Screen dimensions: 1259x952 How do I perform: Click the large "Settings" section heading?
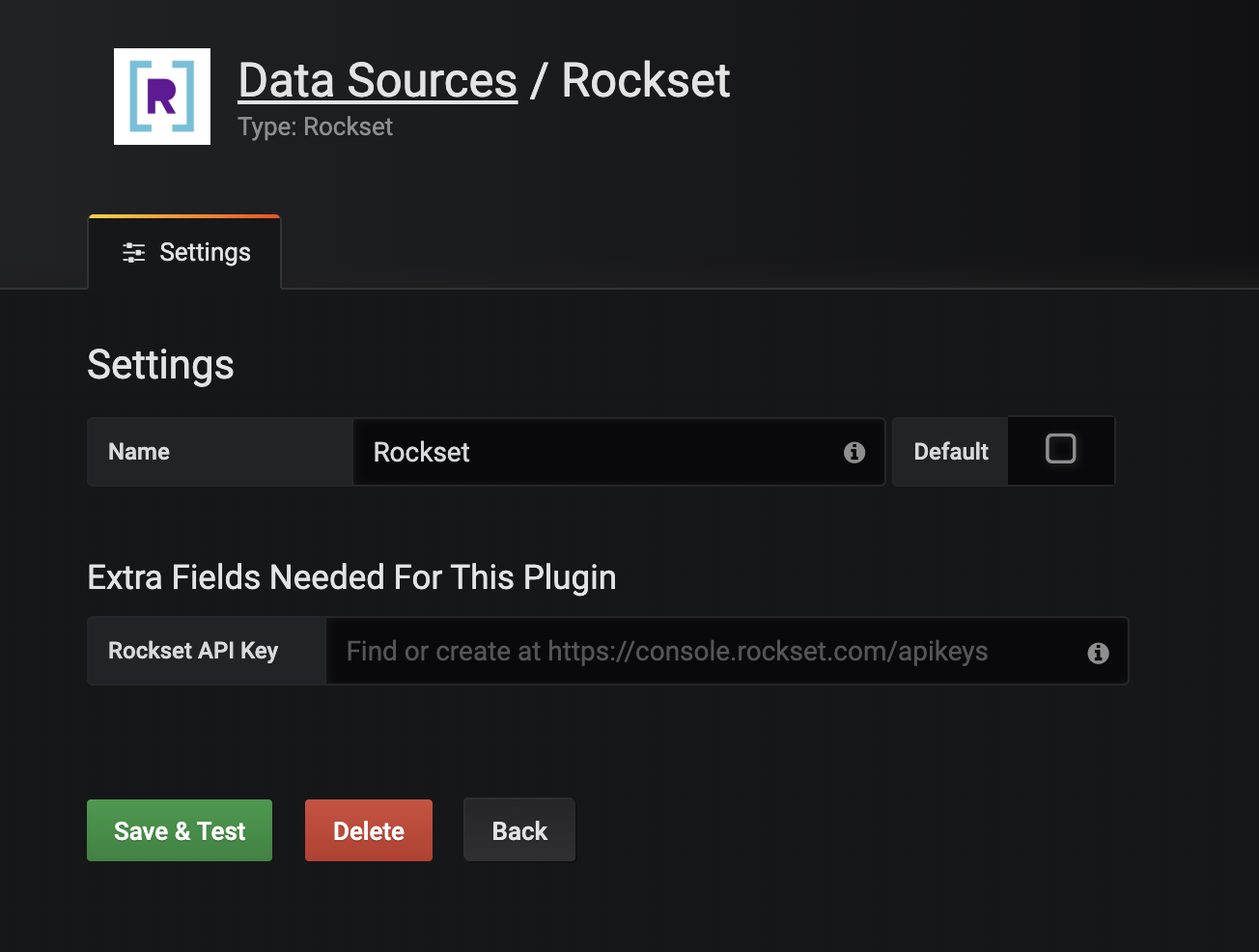tap(160, 365)
